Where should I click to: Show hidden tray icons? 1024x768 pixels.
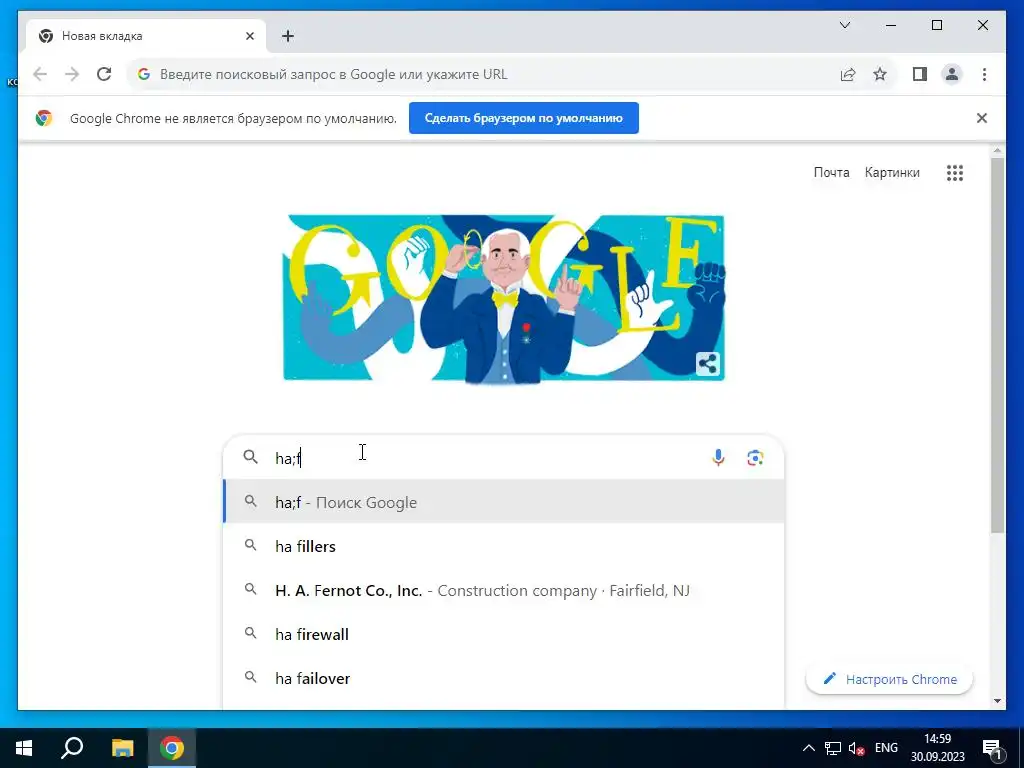pos(808,748)
